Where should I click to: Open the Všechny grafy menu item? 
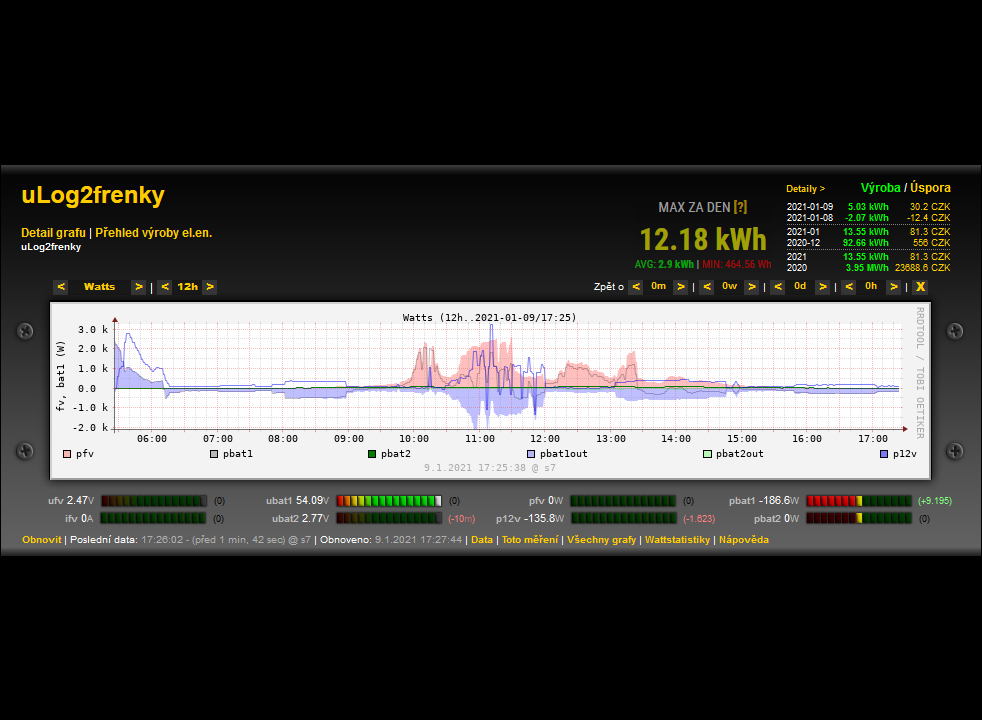pos(601,540)
